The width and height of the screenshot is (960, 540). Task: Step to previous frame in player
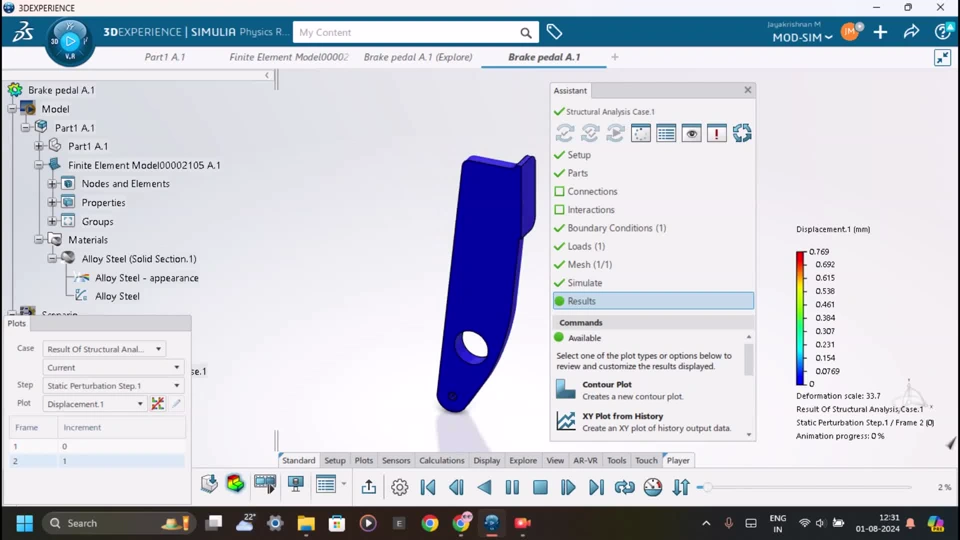[x=456, y=487]
